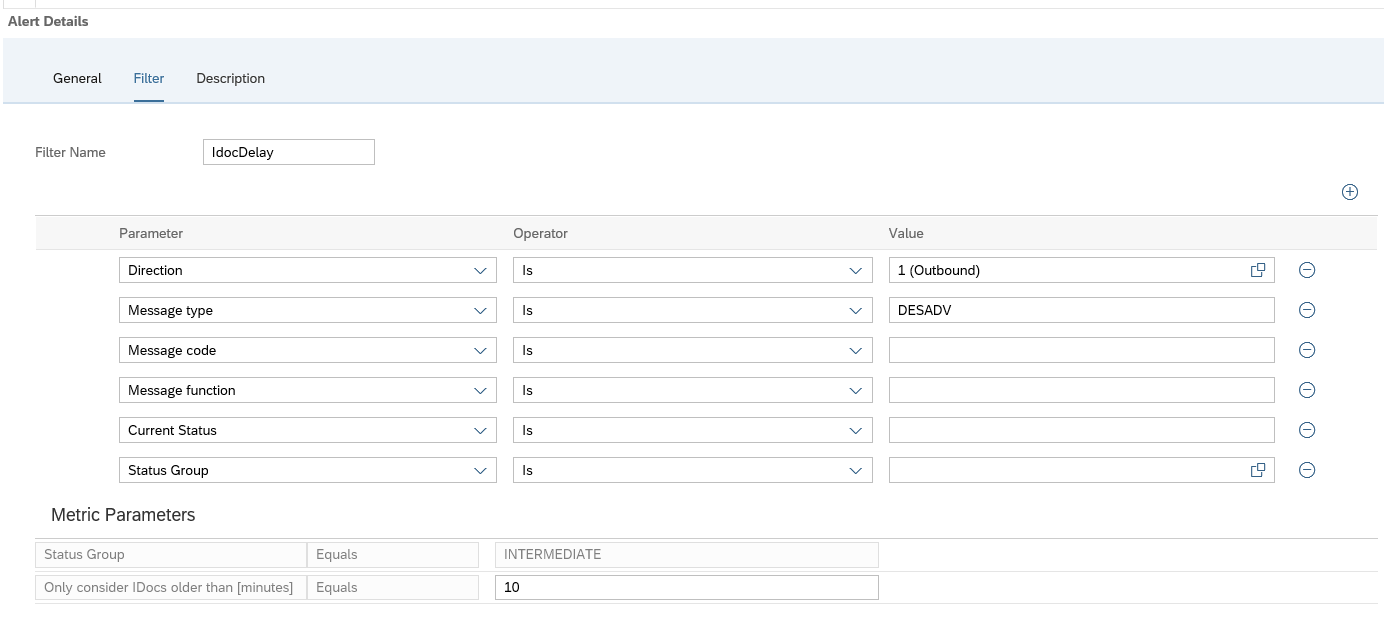Remove the Direction filter row
Viewport: 1384px width, 630px height.
pyautogui.click(x=1306, y=270)
